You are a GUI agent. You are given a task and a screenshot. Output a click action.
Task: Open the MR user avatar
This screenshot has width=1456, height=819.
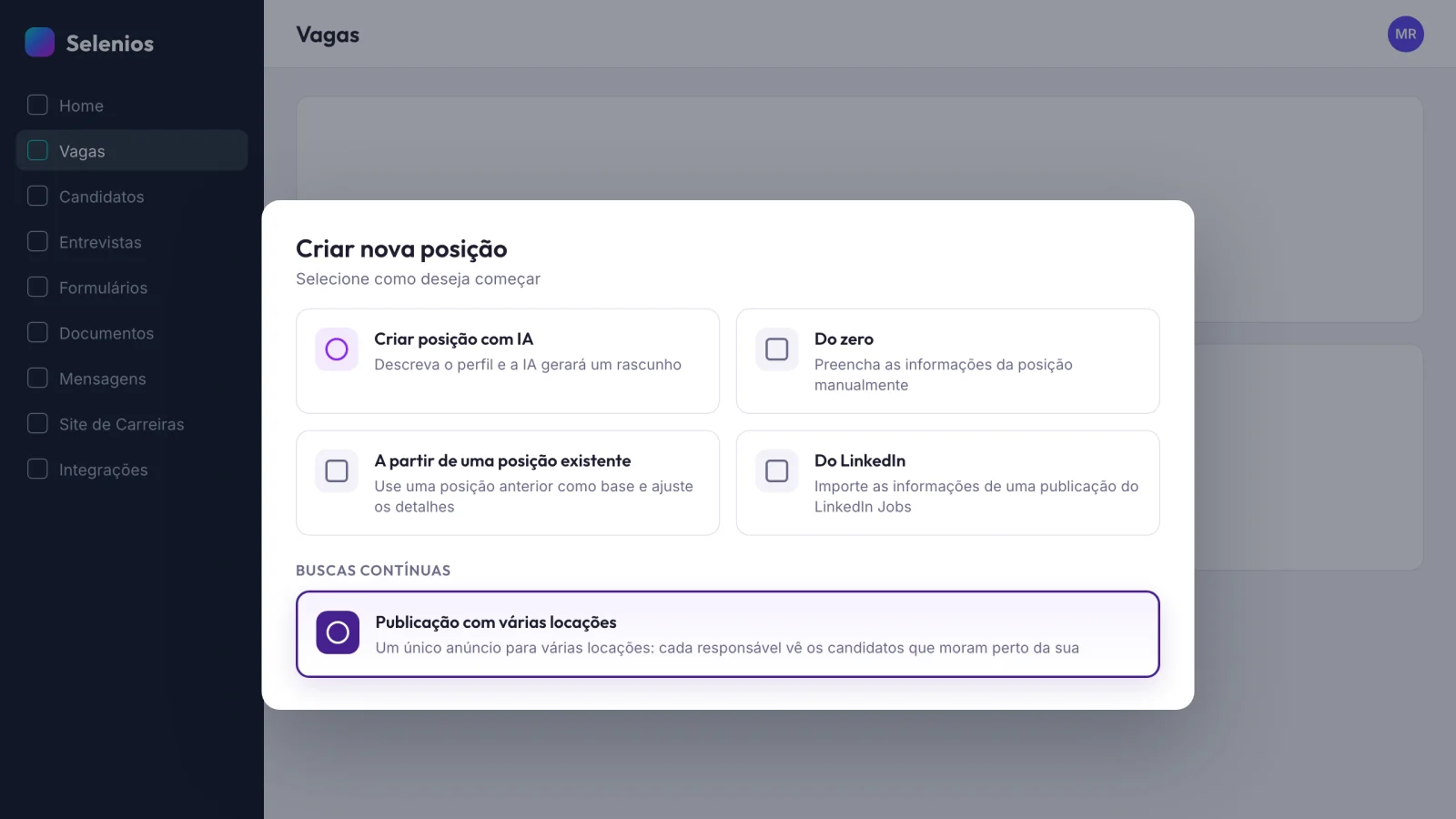(x=1406, y=35)
